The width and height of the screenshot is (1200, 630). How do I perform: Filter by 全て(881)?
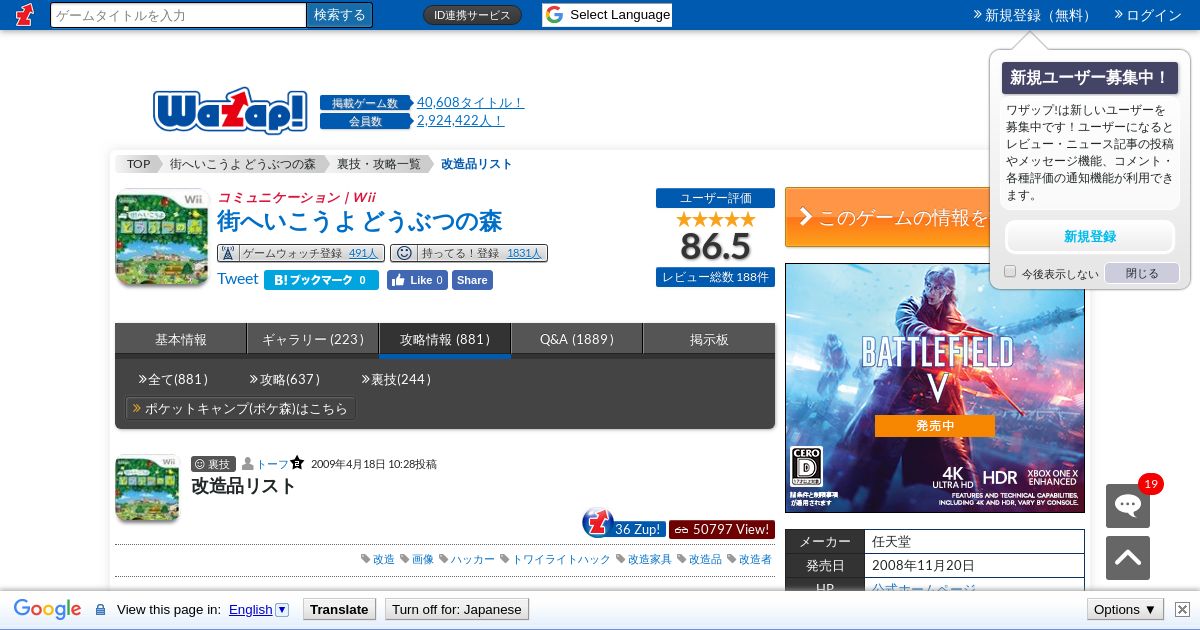pyautogui.click(x=173, y=379)
